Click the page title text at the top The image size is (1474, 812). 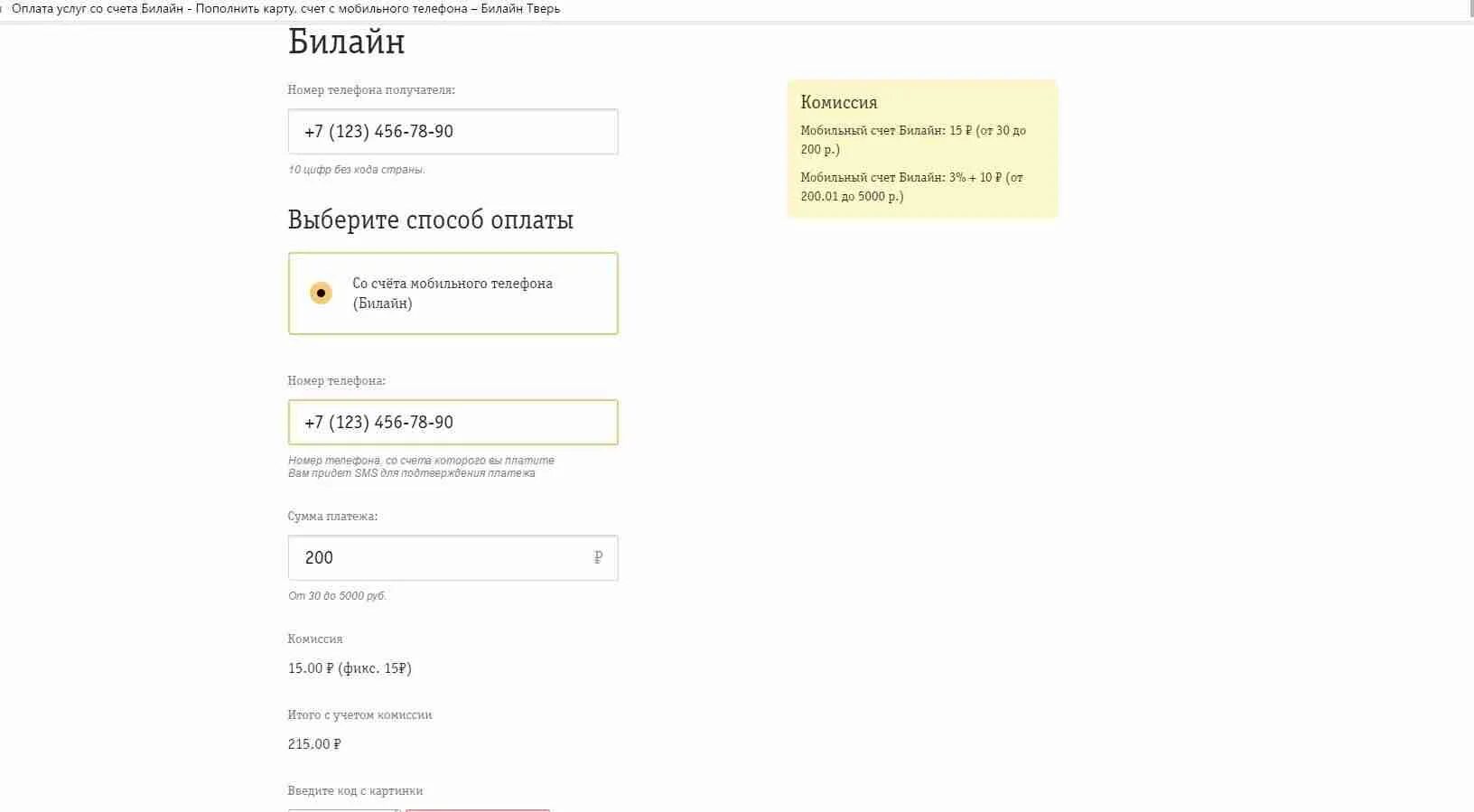[x=285, y=9]
